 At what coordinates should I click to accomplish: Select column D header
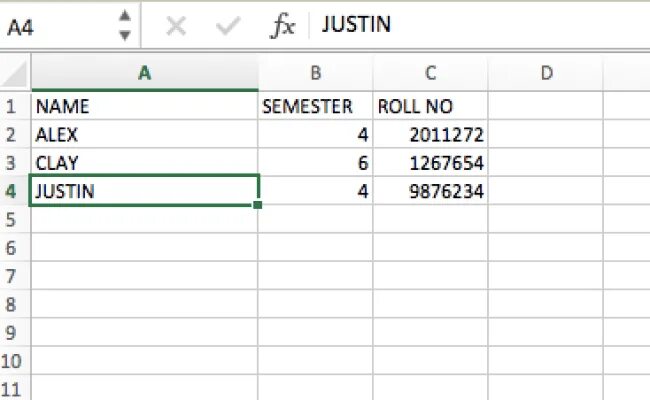[546, 73]
